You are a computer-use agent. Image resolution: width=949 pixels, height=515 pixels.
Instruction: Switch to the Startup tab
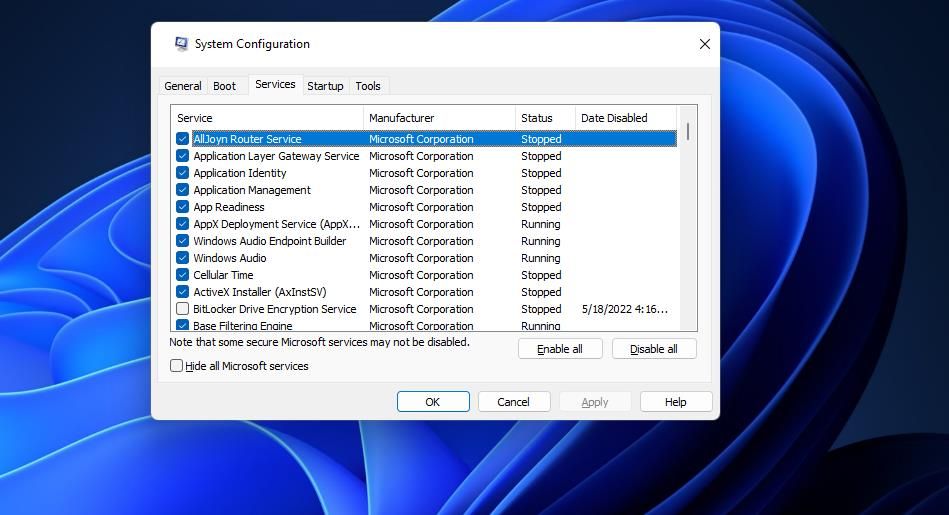pyautogui.click(x=325, y=86)
